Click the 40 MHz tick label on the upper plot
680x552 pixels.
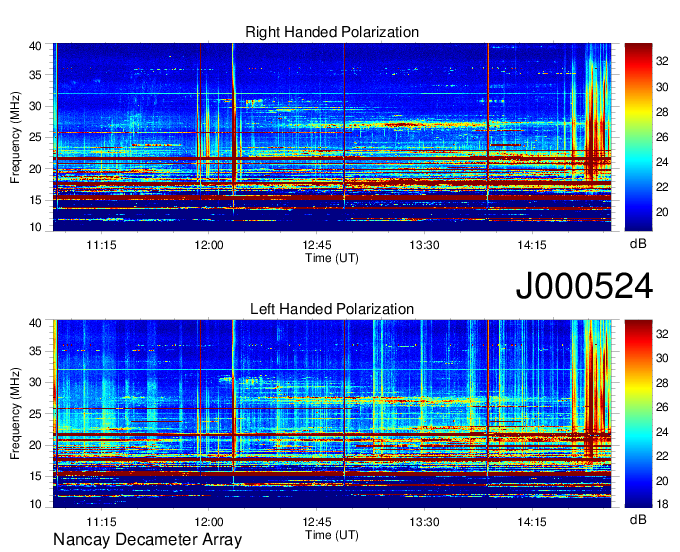click(x=35, y=46)
